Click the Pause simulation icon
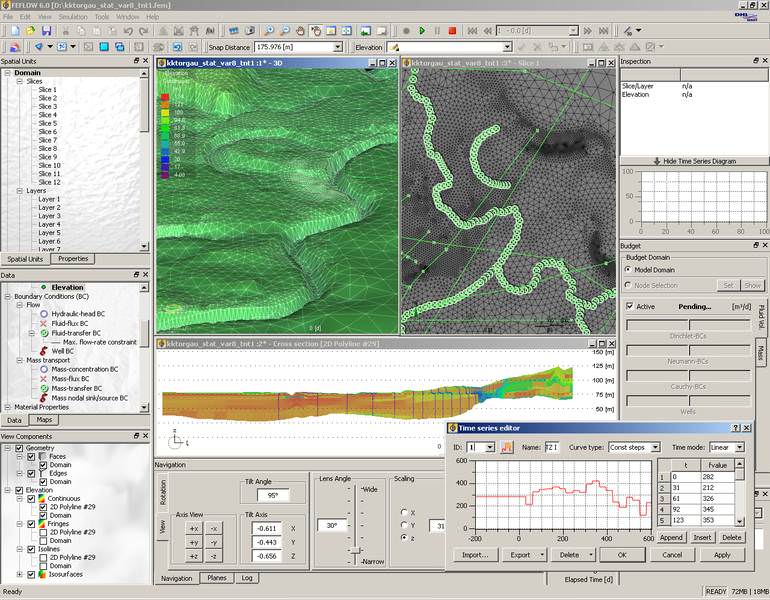 pos(437,31)
